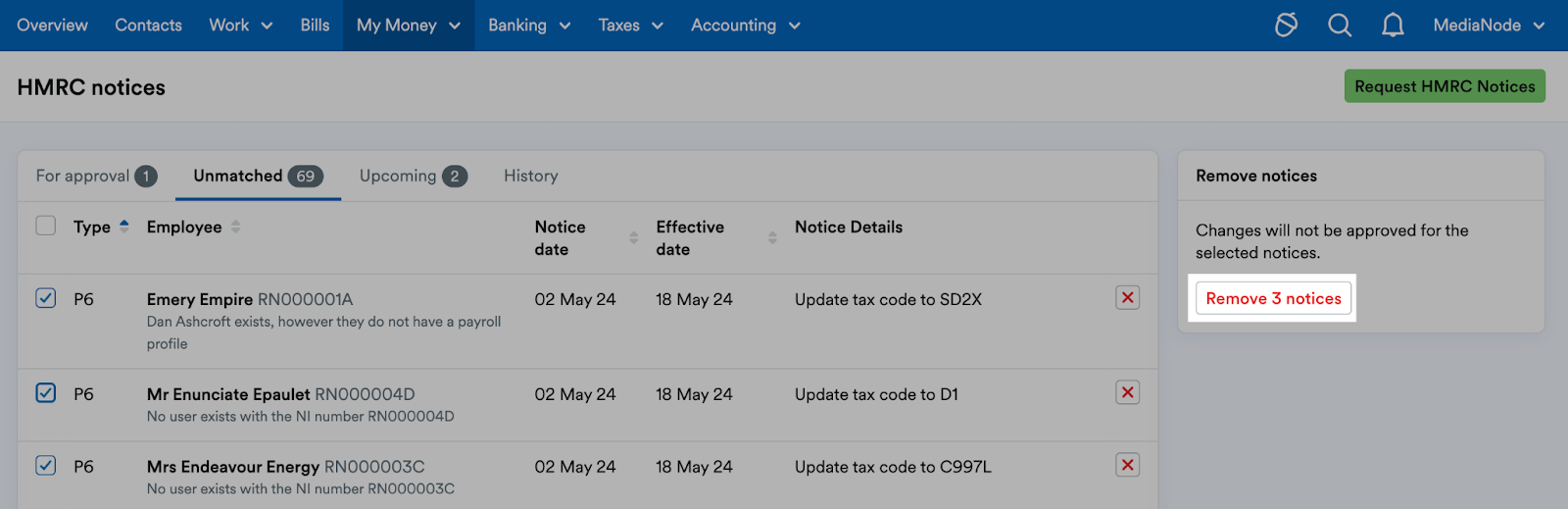Click 'Update tax code to D1' details
1568x509 pixels.
coord(876,394)
